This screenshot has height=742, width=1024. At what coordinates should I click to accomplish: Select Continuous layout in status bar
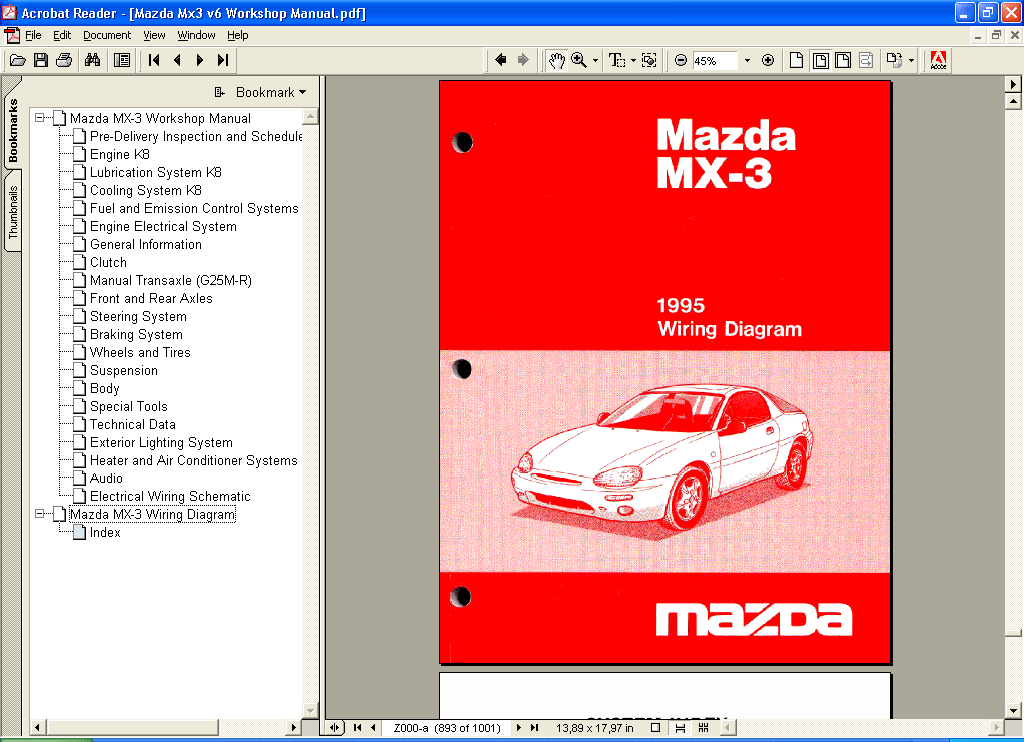pos(680,728)
